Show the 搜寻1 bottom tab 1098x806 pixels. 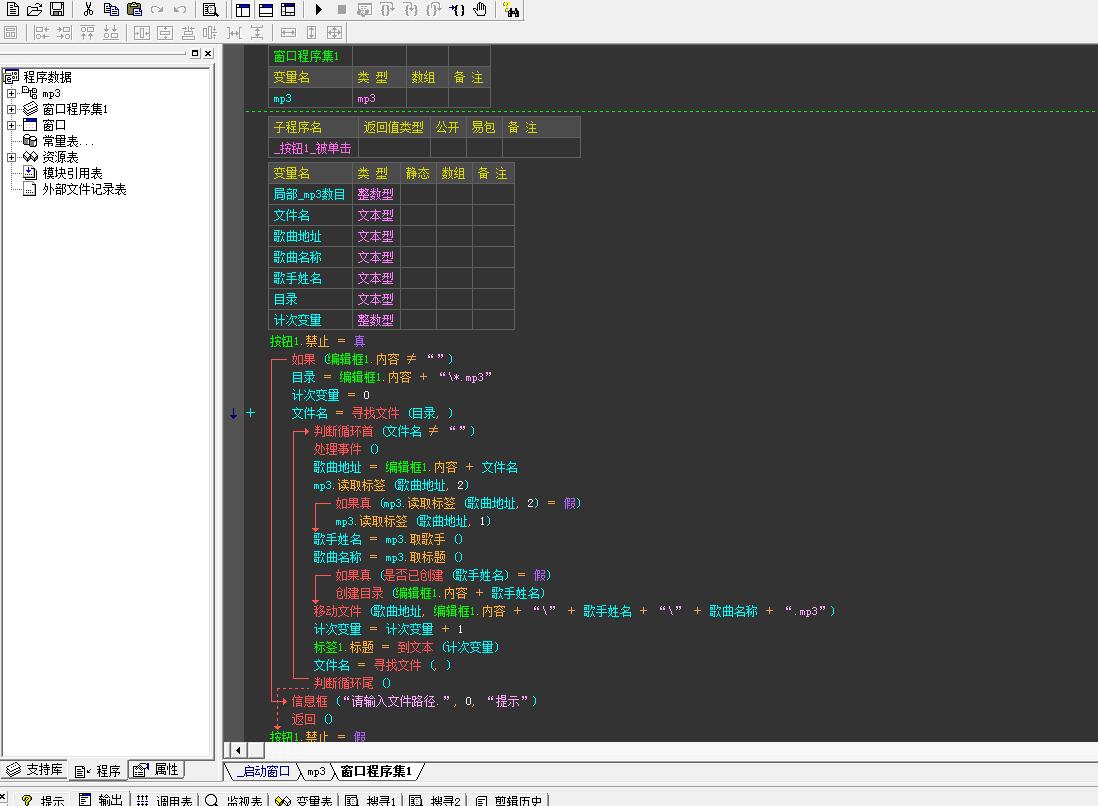[x=371, y=800]
